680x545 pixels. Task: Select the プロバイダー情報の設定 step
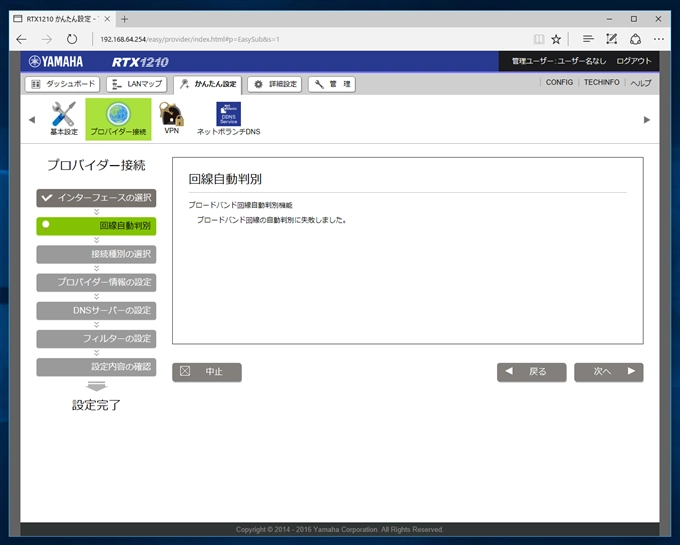click(x=96, y=282)
